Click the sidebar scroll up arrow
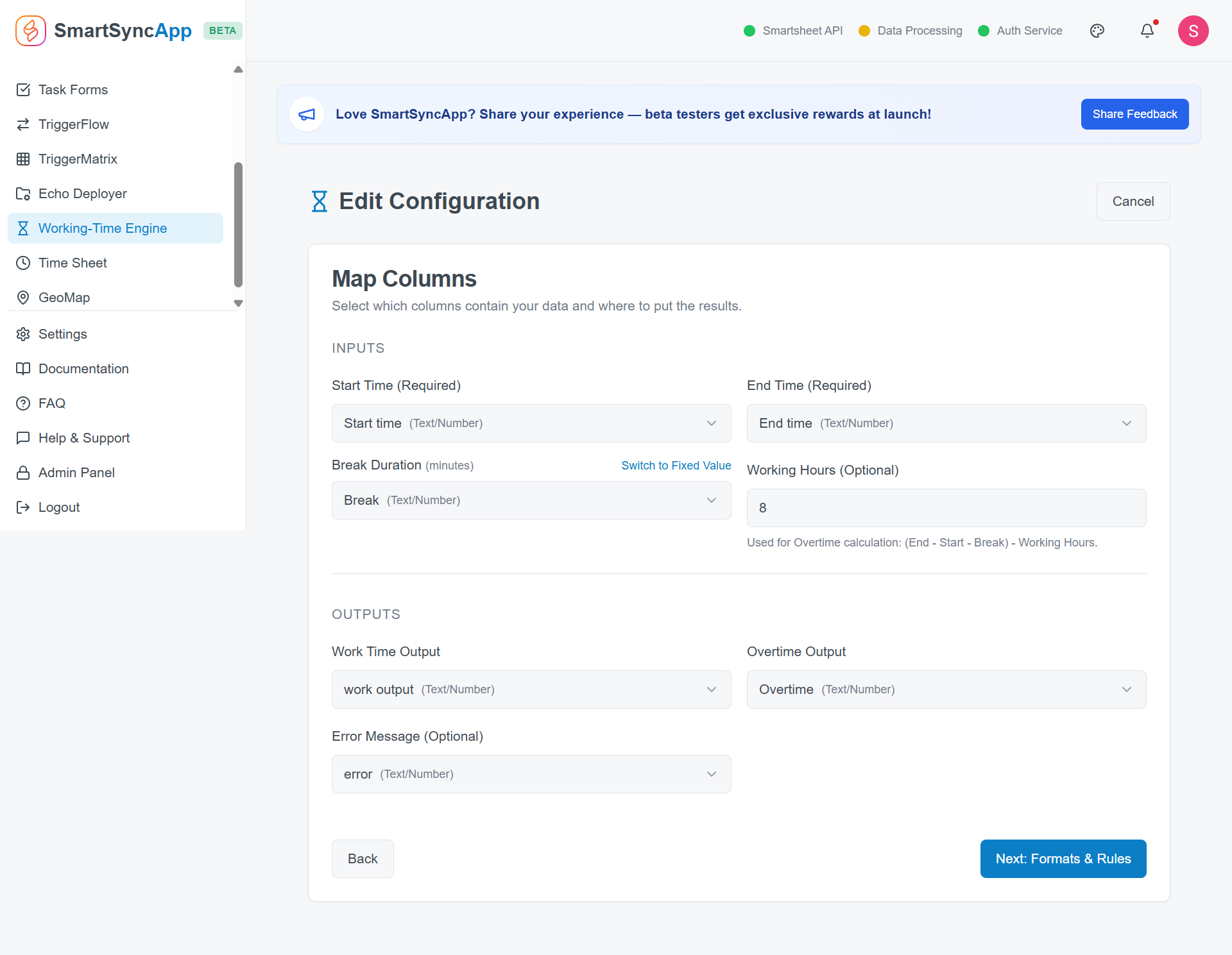1232x955 pixels. point(239,69)
